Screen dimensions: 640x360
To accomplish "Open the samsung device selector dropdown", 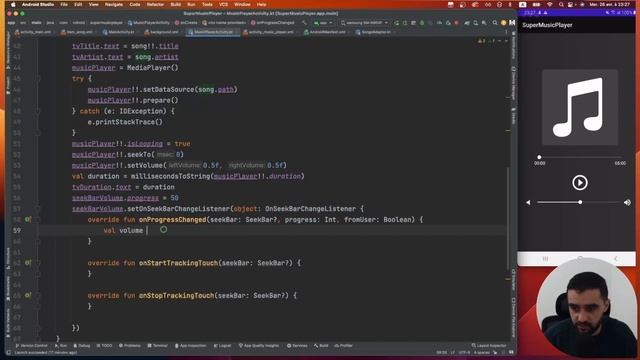I will click(x=364, y=23).
